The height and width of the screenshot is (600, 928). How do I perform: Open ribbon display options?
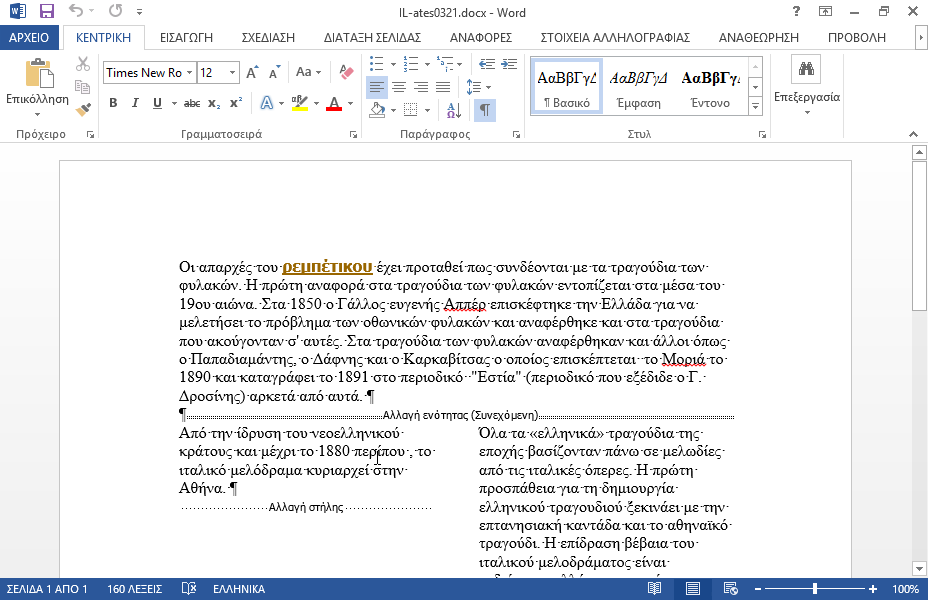click(x=825, y=11)
